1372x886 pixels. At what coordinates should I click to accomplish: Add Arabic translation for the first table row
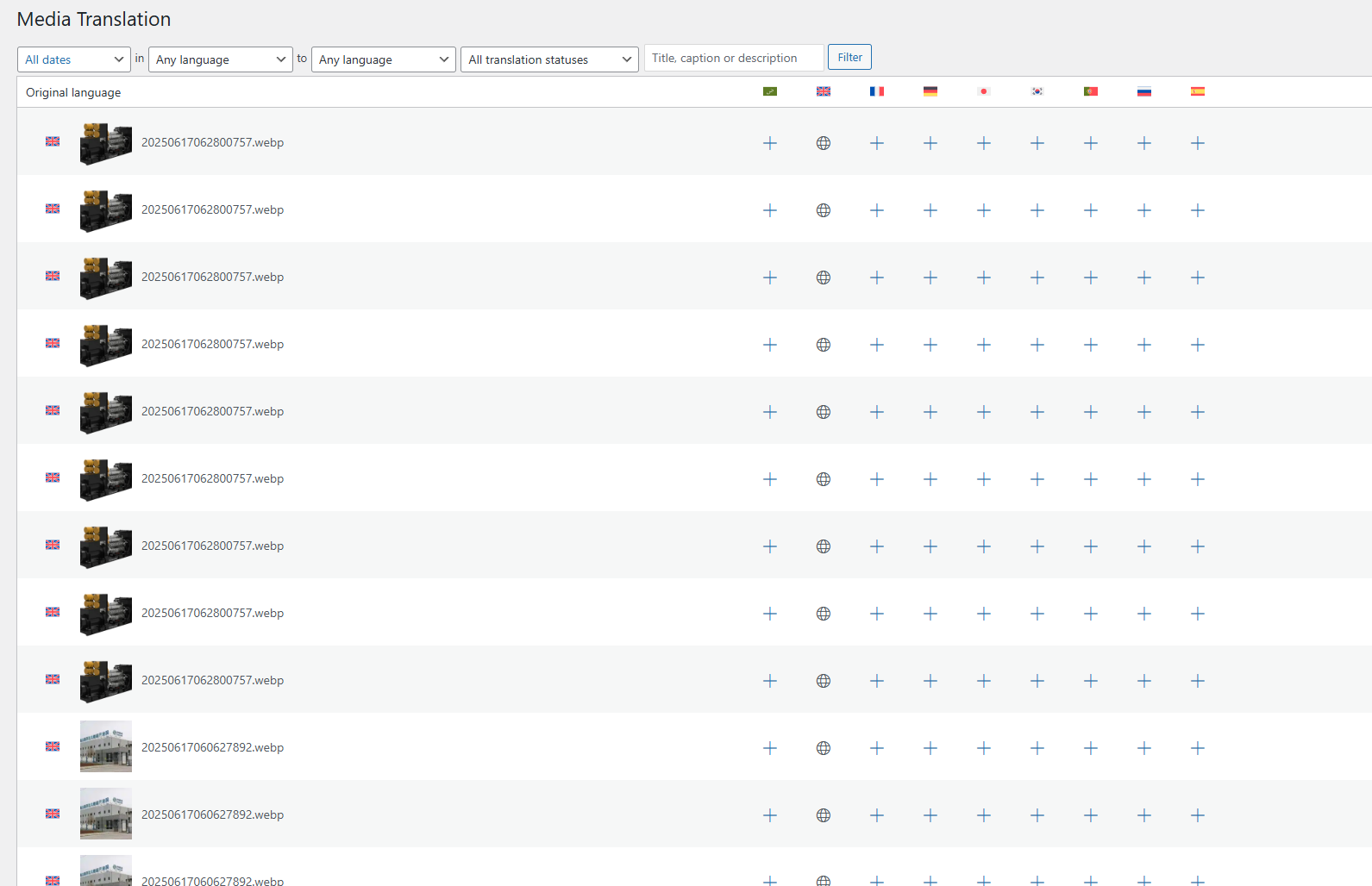770,143
